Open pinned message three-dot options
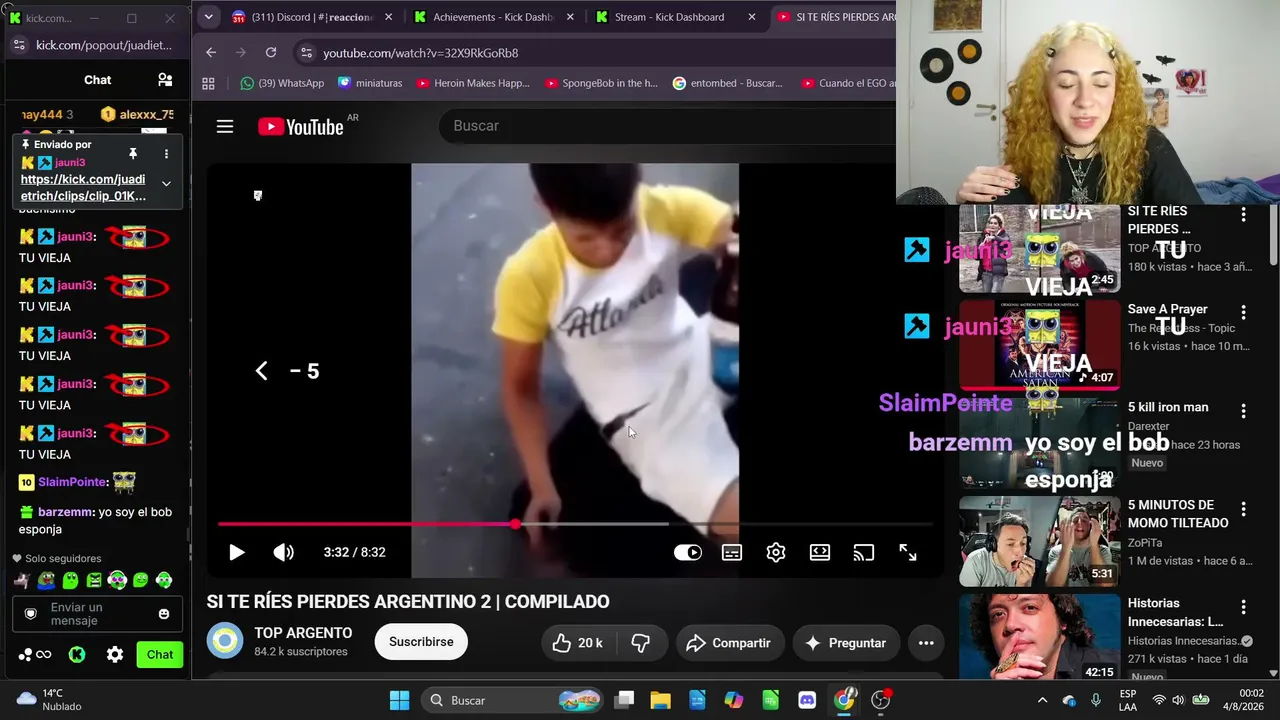 point(166,153)
